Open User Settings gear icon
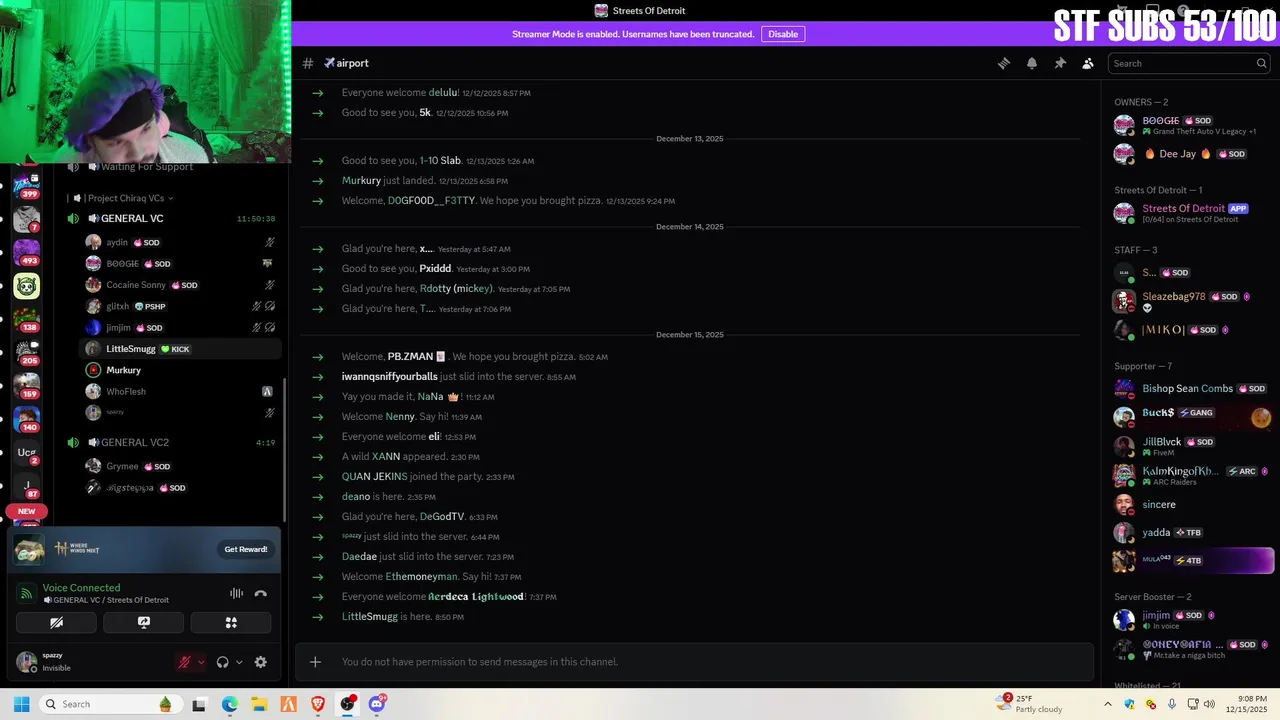 261,662
